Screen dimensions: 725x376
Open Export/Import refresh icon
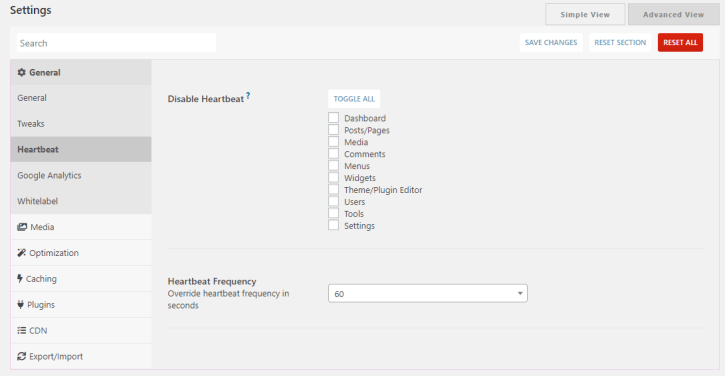[21, 356]
